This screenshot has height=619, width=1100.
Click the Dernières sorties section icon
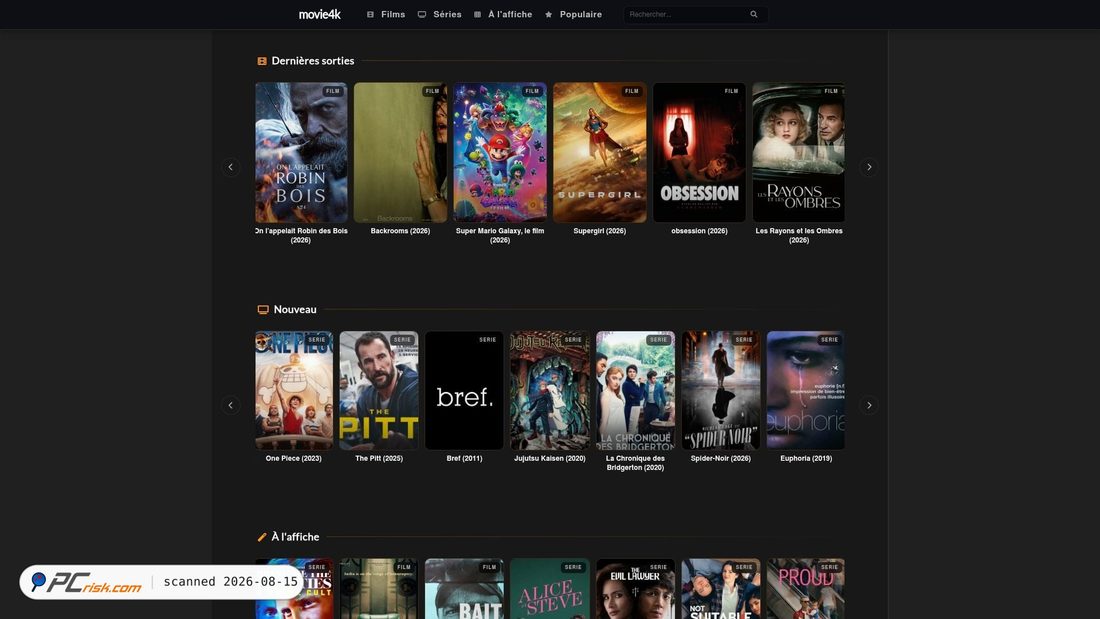coord(262,61)
